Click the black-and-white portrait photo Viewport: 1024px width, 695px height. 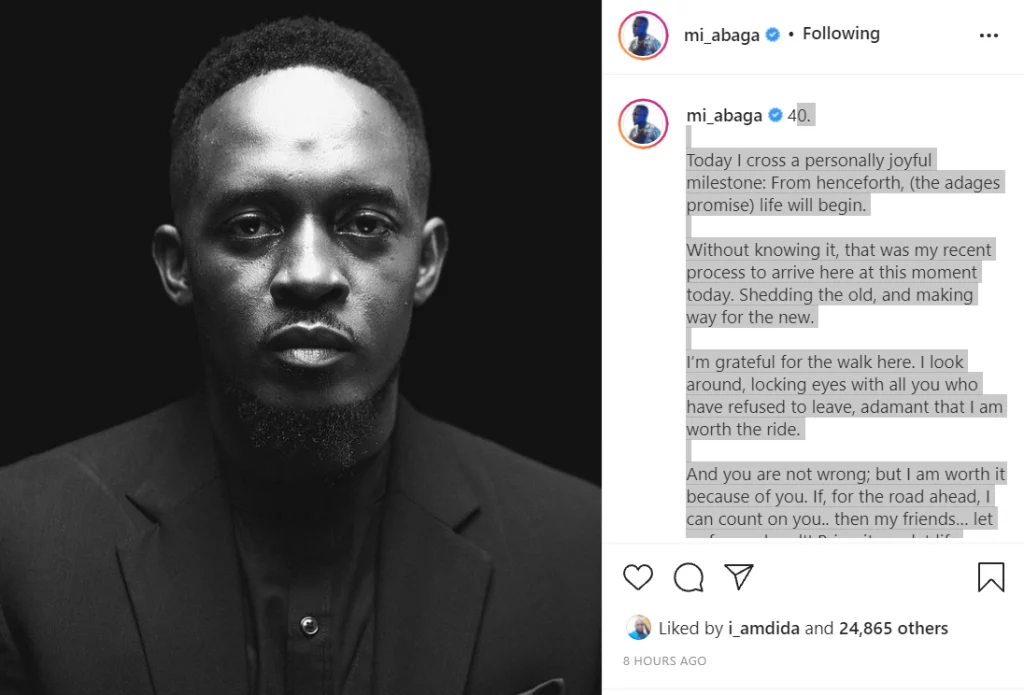[x=300, y=348]
